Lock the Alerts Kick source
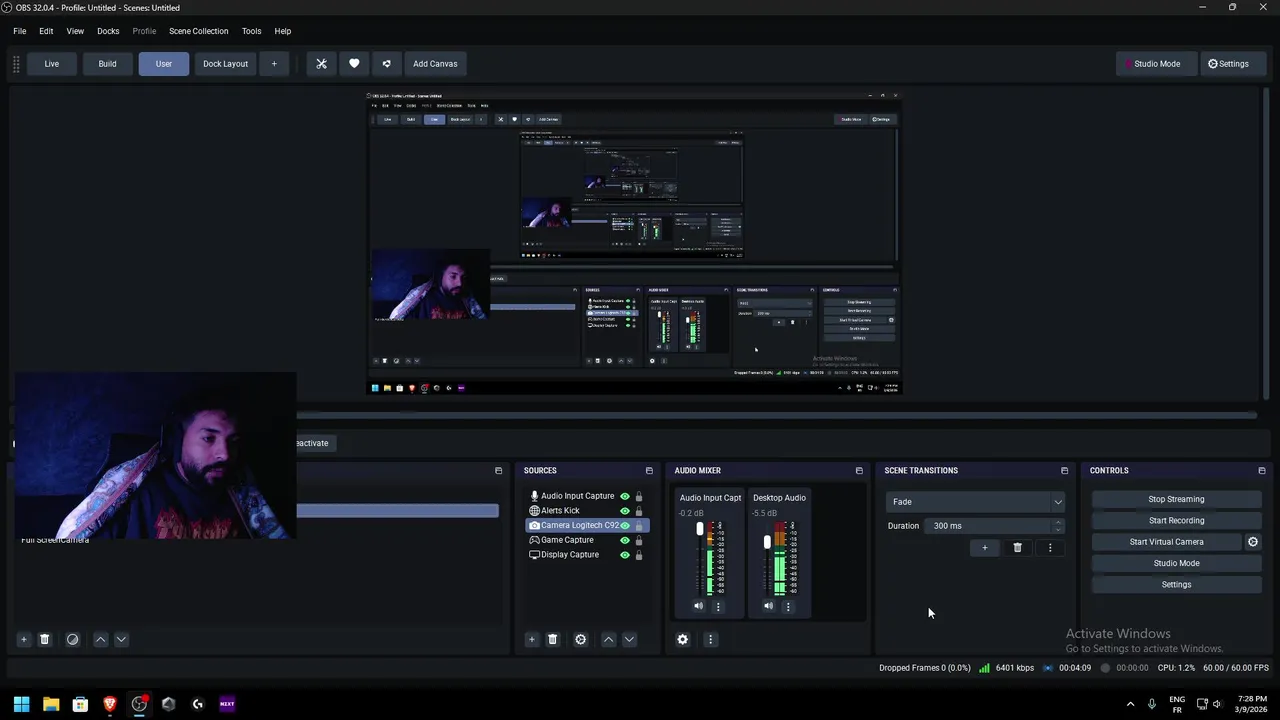The width and height of the screenshot is (1280, 720). coord(639,511)
